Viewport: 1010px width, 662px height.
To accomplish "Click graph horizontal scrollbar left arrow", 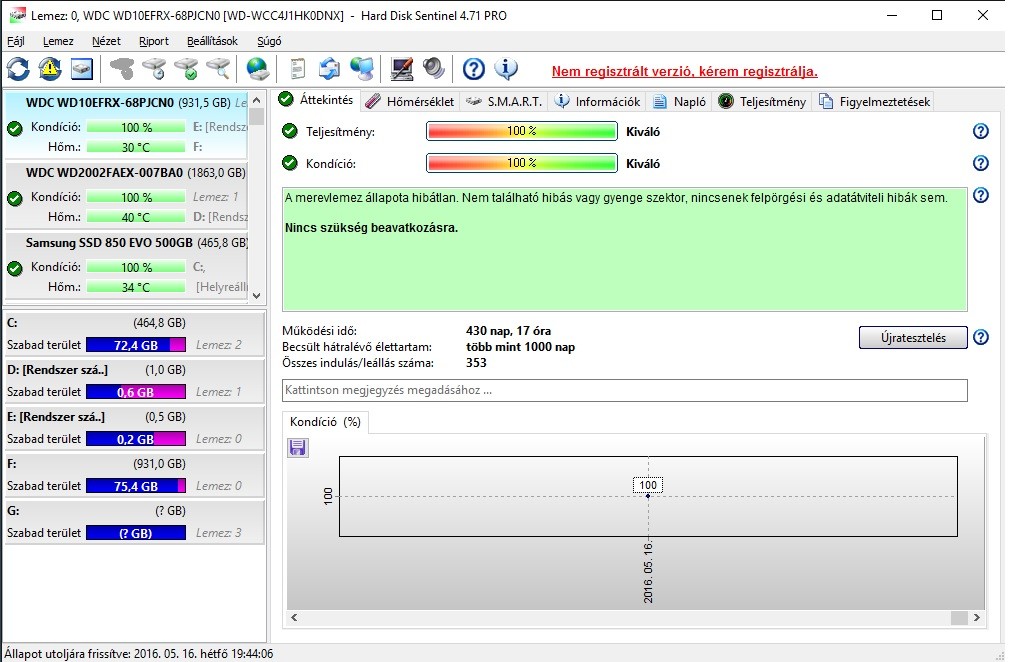I will [x=294, y=617].
